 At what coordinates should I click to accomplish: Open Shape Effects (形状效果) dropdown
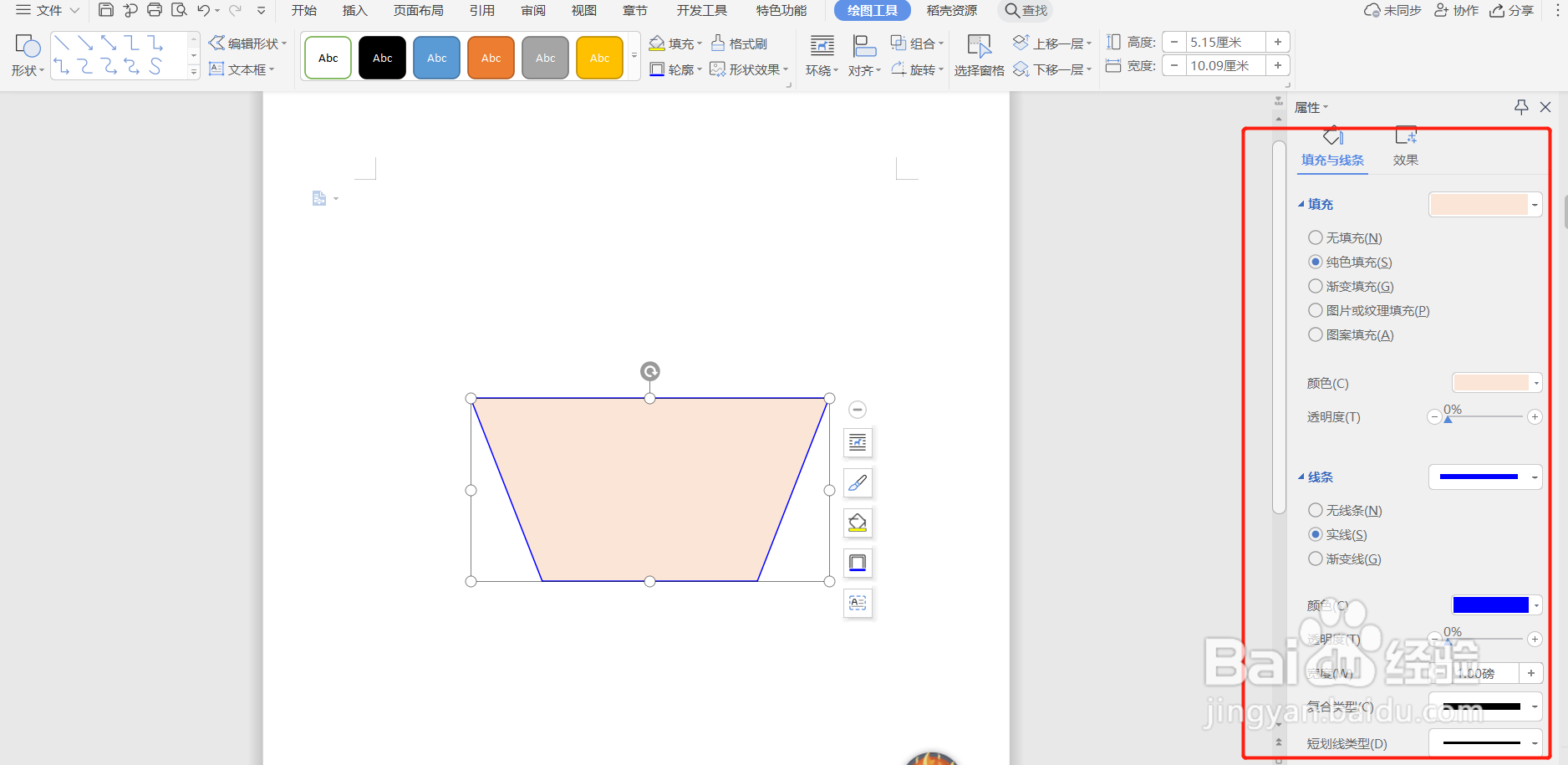tap(749, 69)
